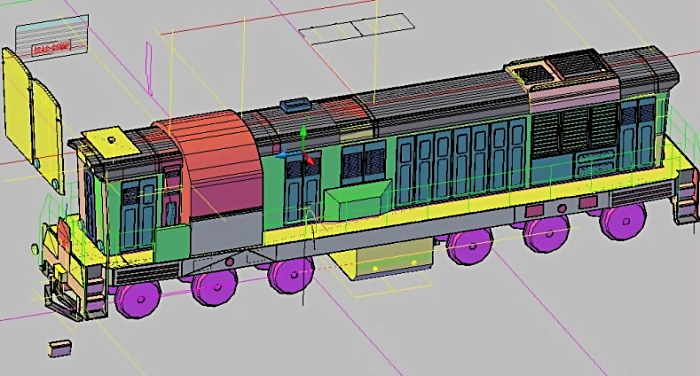Select the detached thin magenta outline shape
Image resolution: width=700 pixels, height=376 pixels.
tap(149, 68)
